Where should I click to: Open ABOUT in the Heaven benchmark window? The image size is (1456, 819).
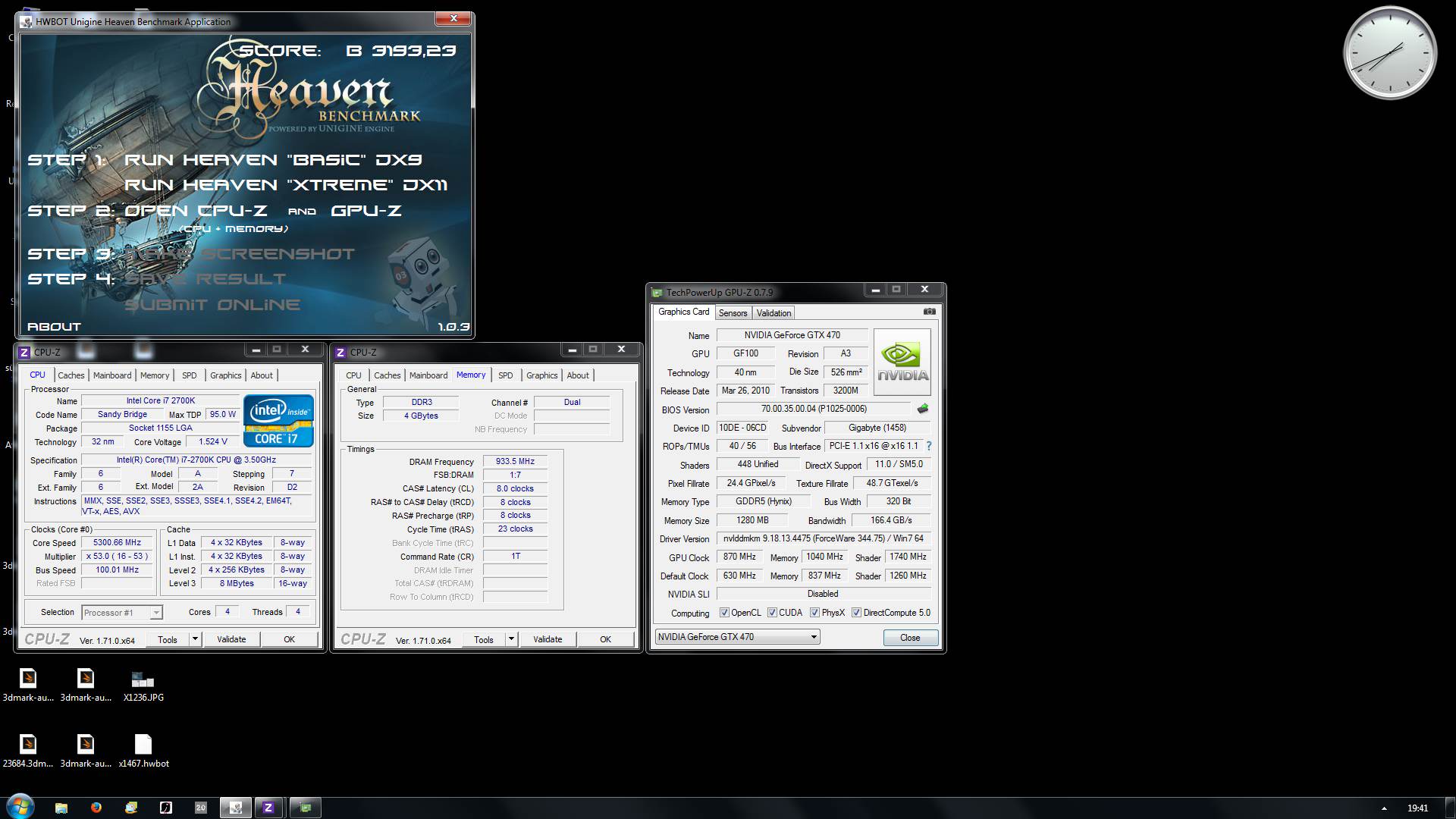point(54,327)
